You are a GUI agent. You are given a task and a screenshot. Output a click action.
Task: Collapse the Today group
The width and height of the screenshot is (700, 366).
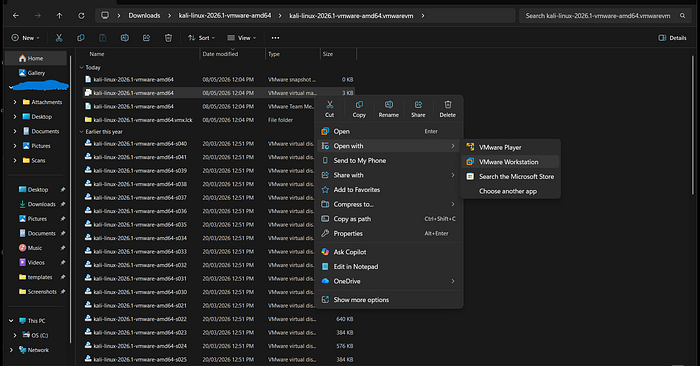tap(81, 68)
